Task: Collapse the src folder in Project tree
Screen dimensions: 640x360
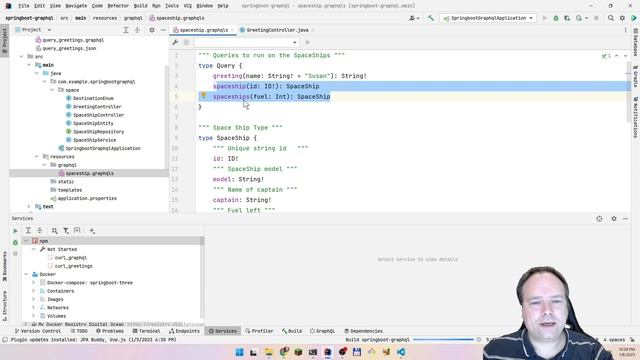Action: [x=22, y=56]
